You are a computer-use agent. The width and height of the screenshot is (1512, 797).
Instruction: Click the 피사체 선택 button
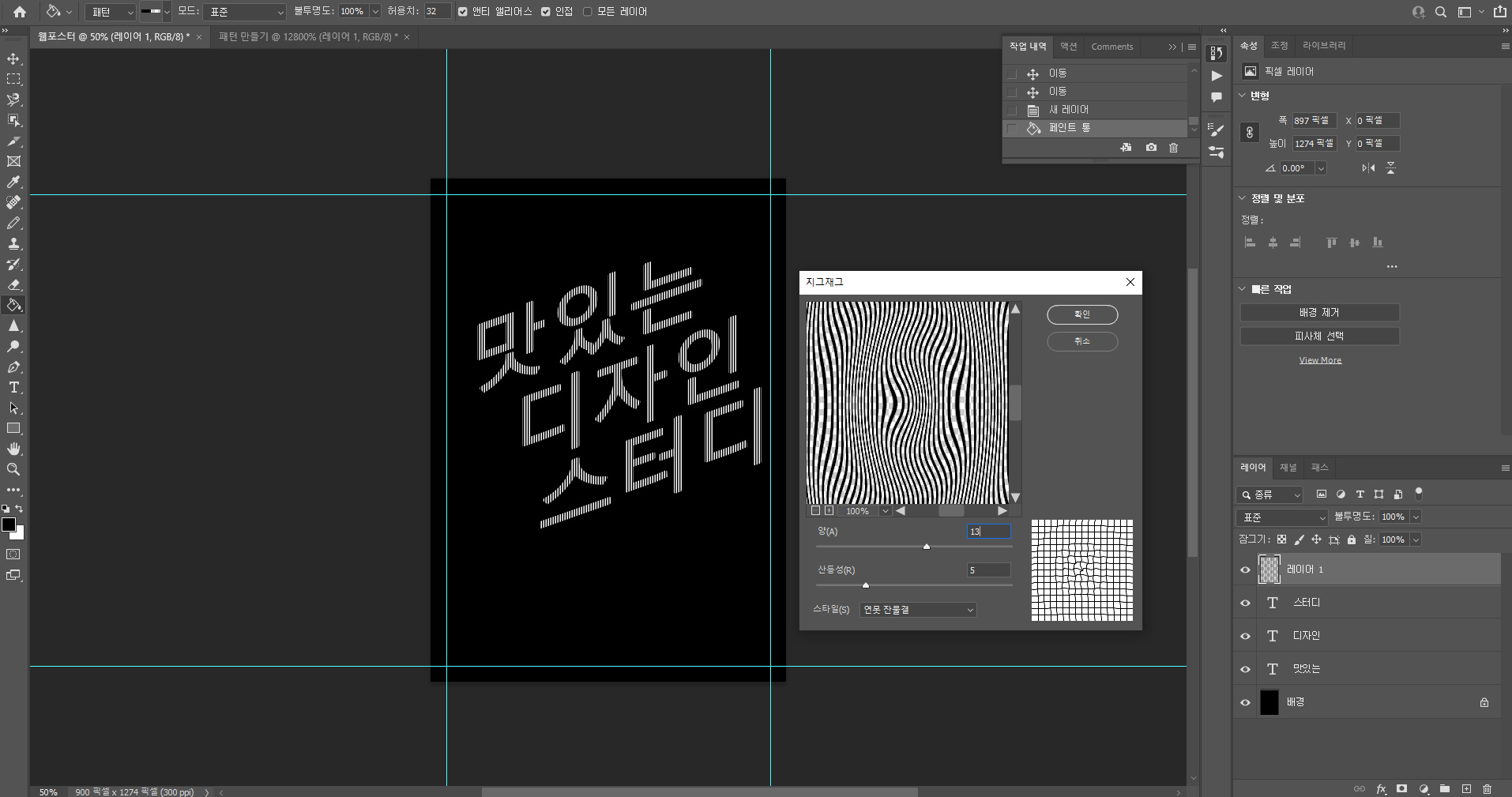pos(1319,336)
